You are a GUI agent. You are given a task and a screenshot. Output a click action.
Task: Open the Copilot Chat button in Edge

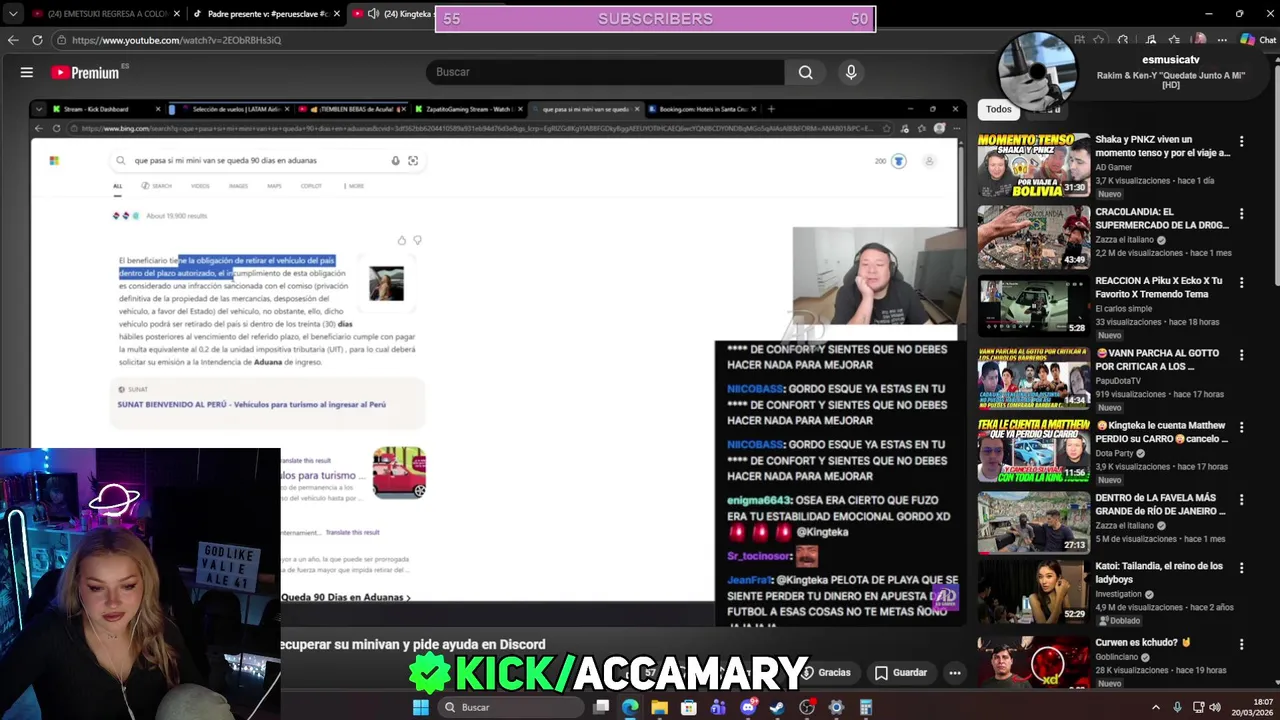[x=1258, y=40]
